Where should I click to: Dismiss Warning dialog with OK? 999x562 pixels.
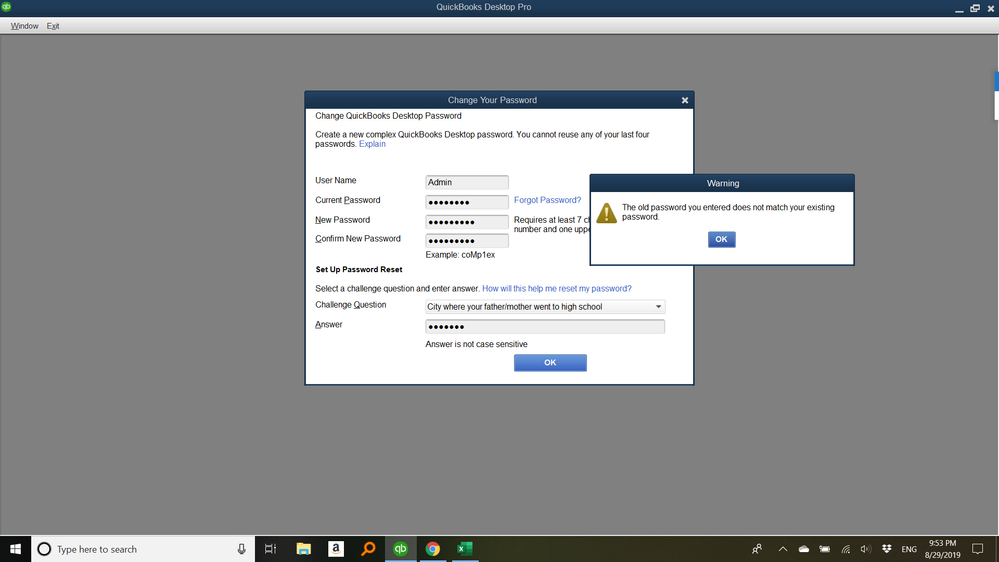(x=721, y=239)
